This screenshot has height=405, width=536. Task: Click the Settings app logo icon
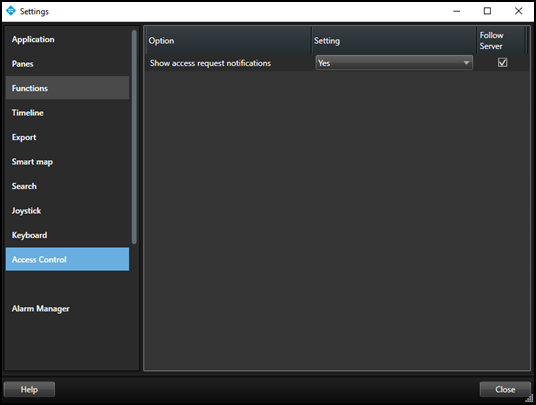click(x=11, y=11)
